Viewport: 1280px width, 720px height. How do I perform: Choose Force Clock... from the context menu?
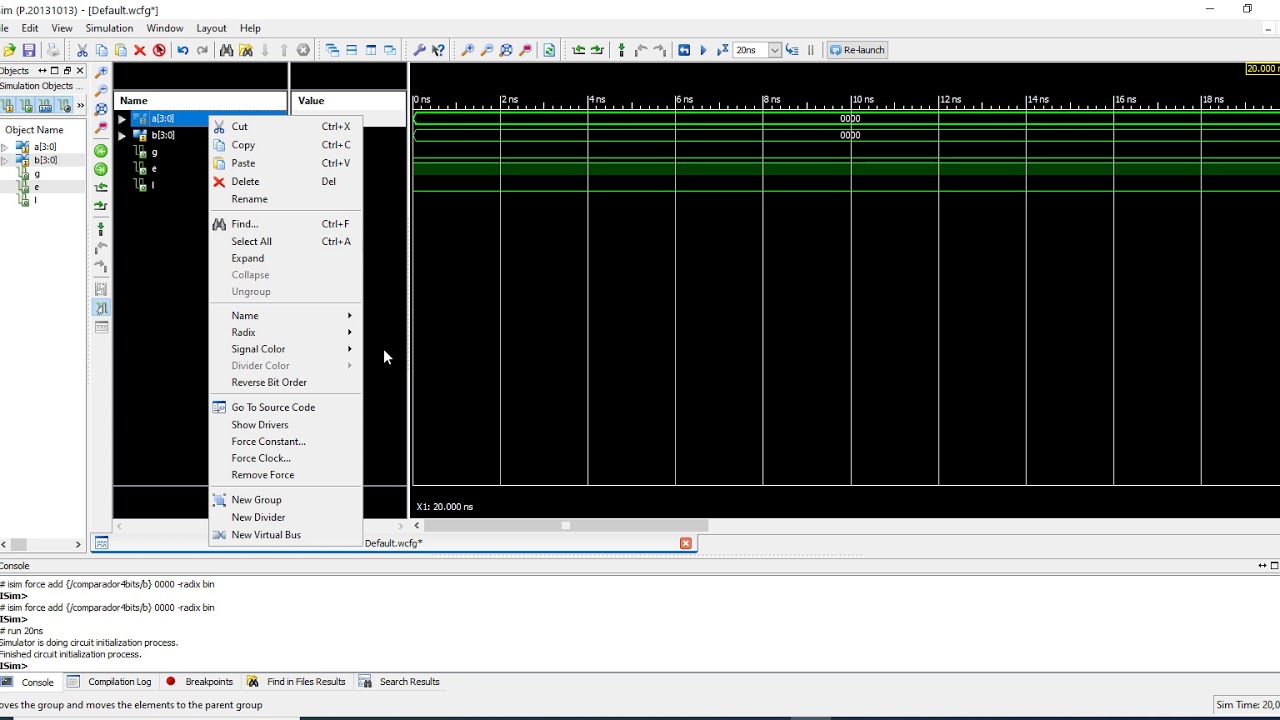click(x=285, y=458)
